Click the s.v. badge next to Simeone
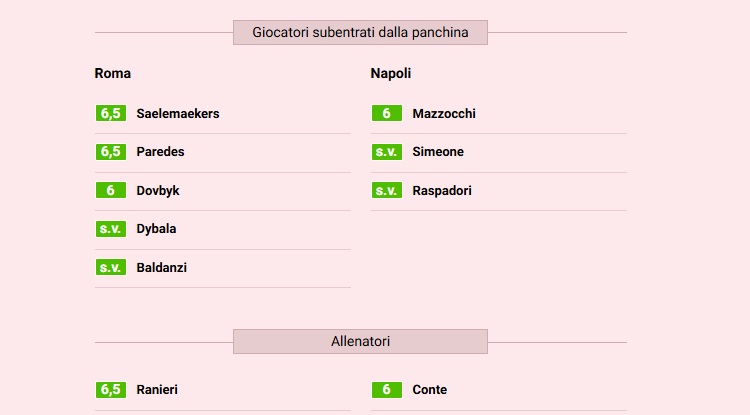 coord(386,152)
